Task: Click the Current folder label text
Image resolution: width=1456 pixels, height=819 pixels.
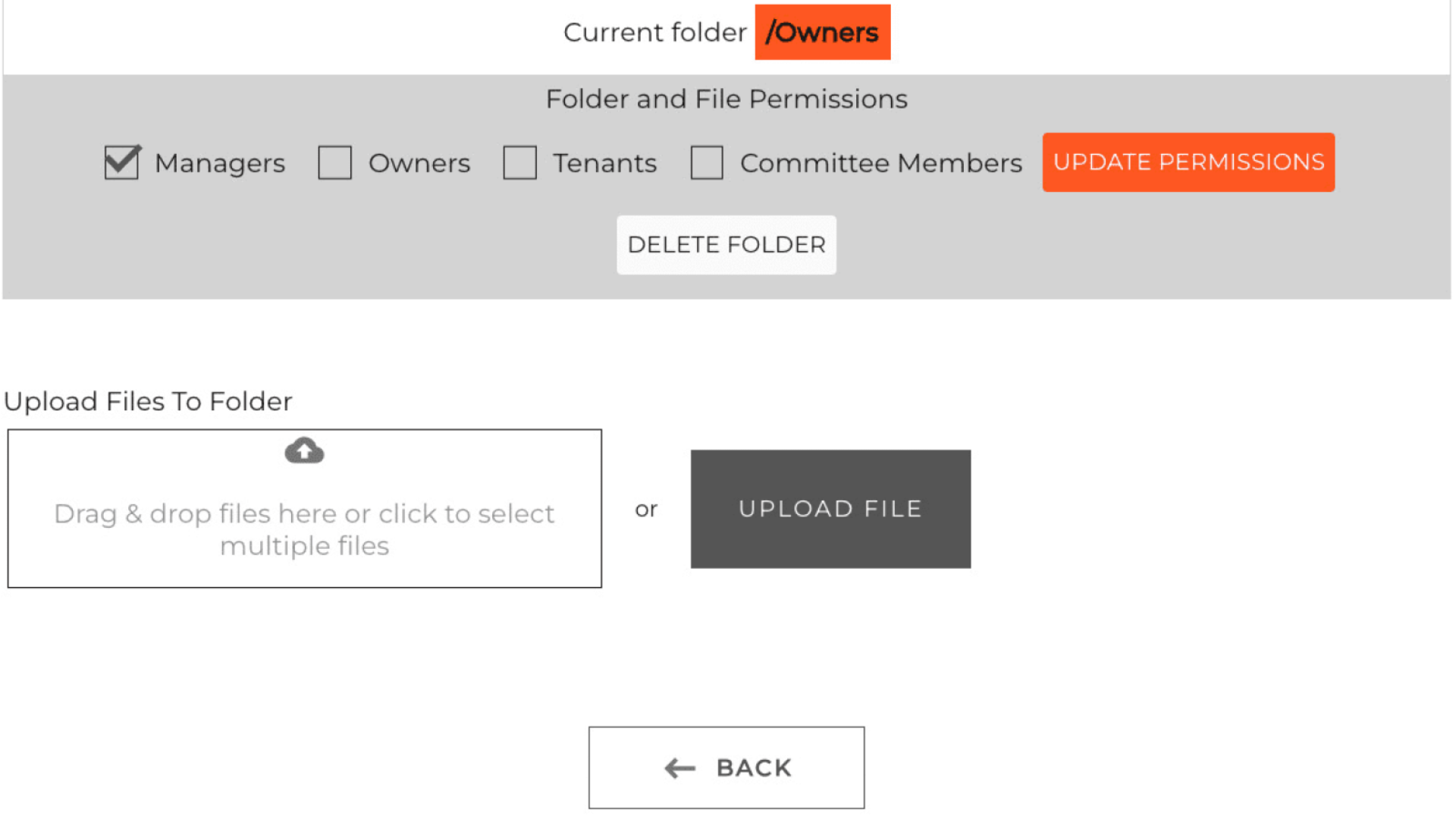Action: pos(654,33)
